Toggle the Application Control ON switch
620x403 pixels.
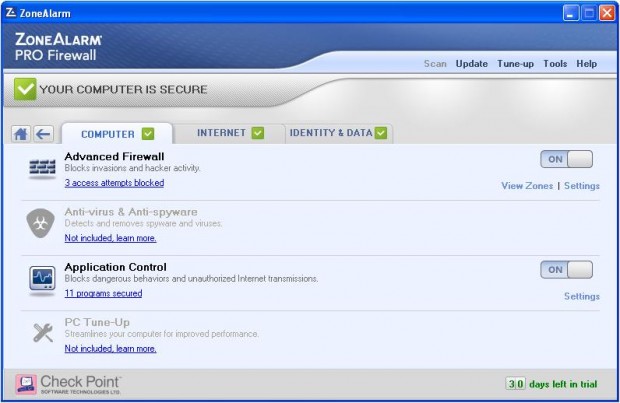coord(566,270)
